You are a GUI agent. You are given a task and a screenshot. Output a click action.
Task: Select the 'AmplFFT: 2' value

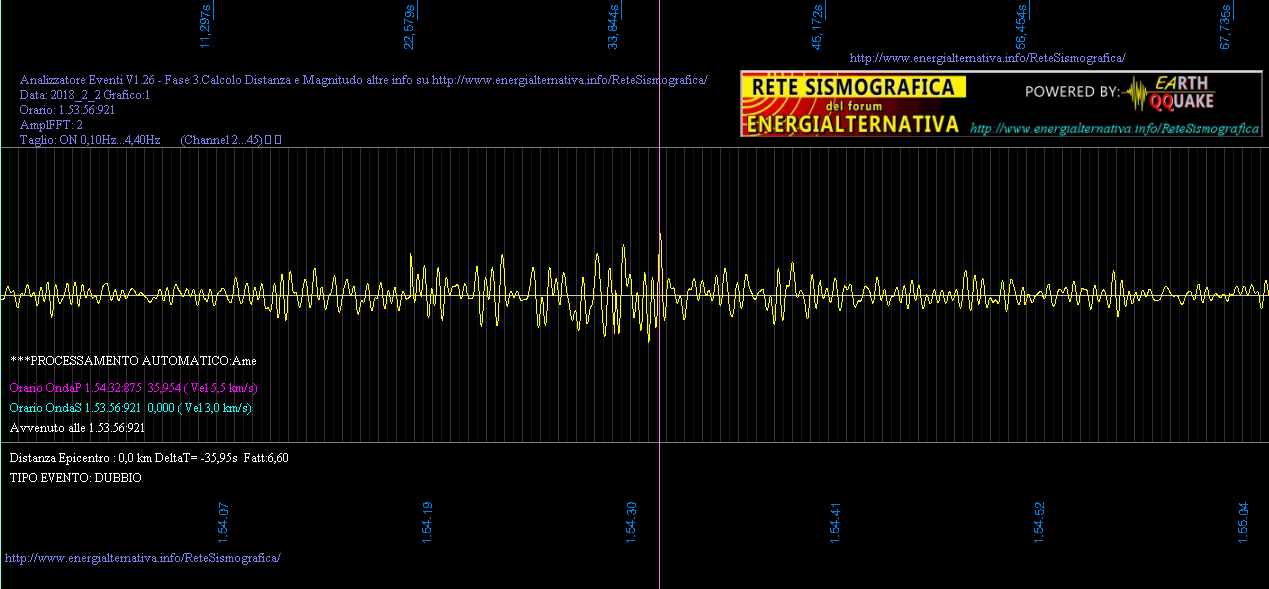(51, 125)
